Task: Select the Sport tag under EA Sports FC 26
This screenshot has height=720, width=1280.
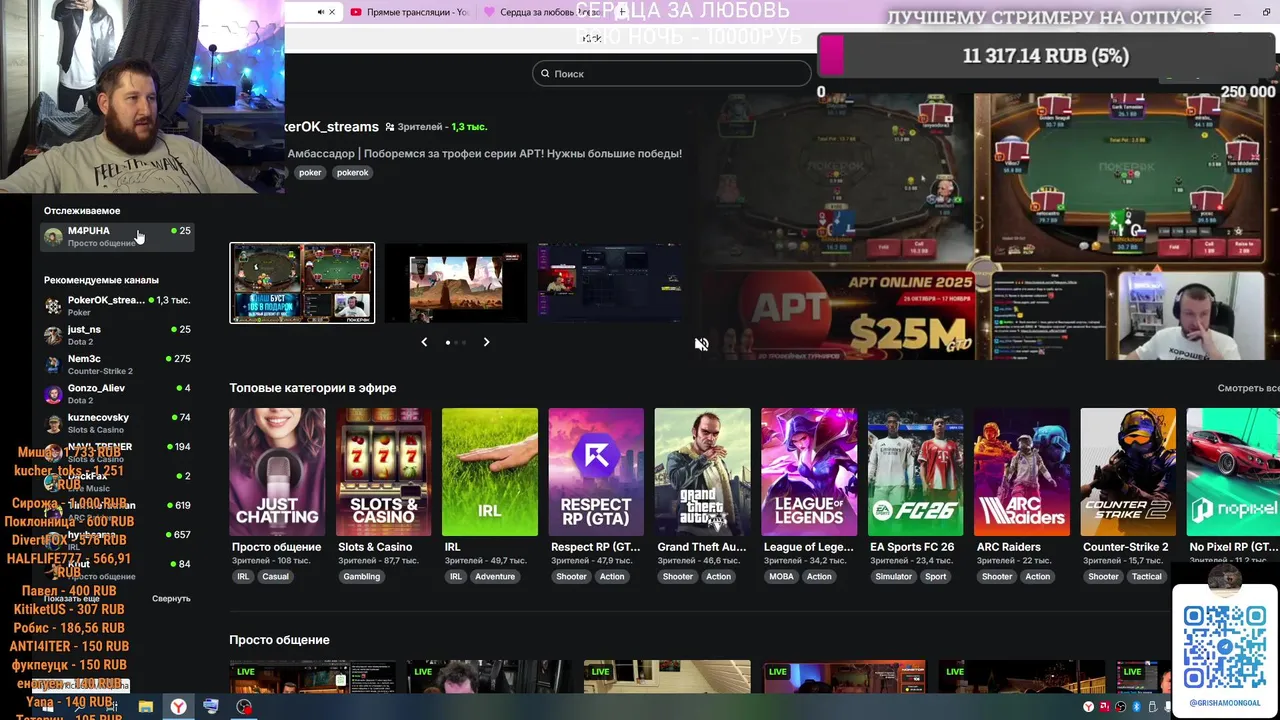Action: (x=936, y=576)
